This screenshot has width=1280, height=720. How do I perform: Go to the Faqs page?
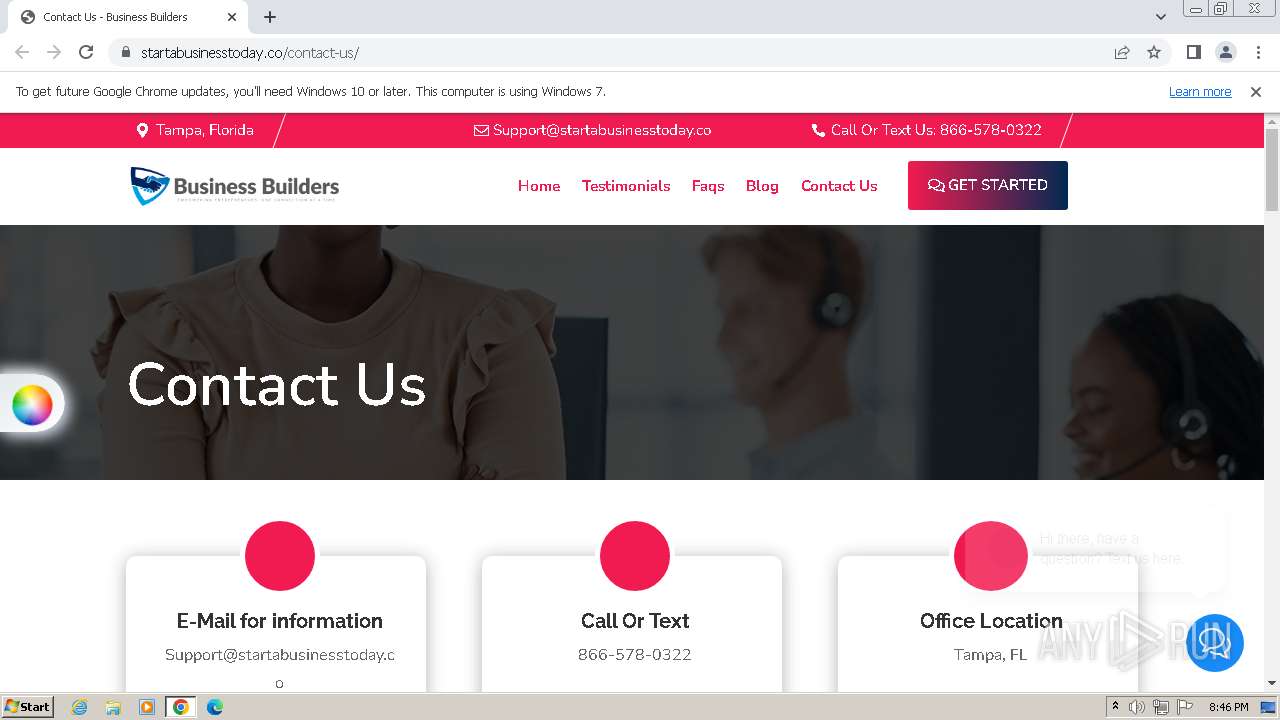pyautogui.click(x=708, y=186)
